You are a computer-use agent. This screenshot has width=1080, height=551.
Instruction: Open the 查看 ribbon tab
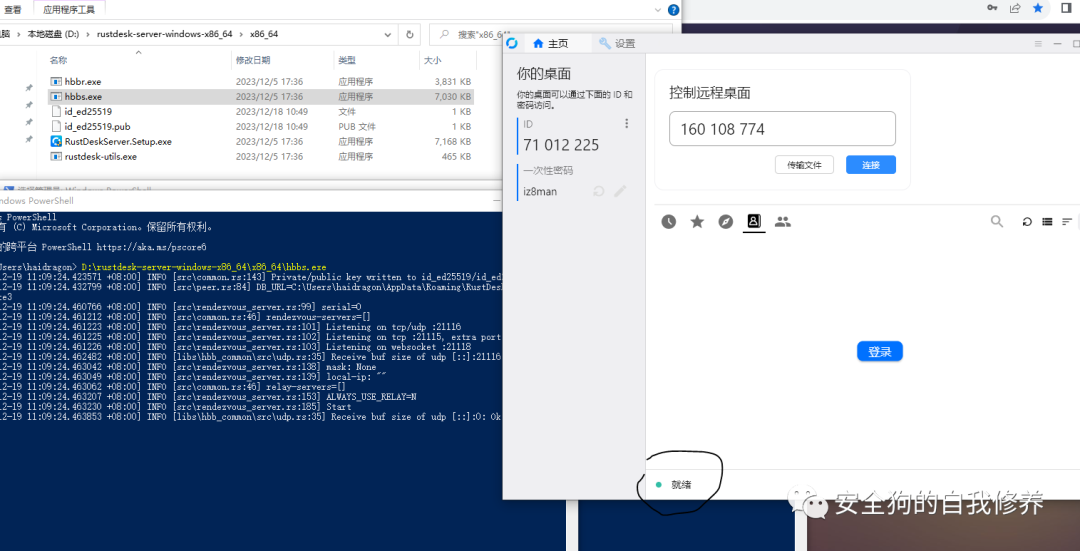12,10
